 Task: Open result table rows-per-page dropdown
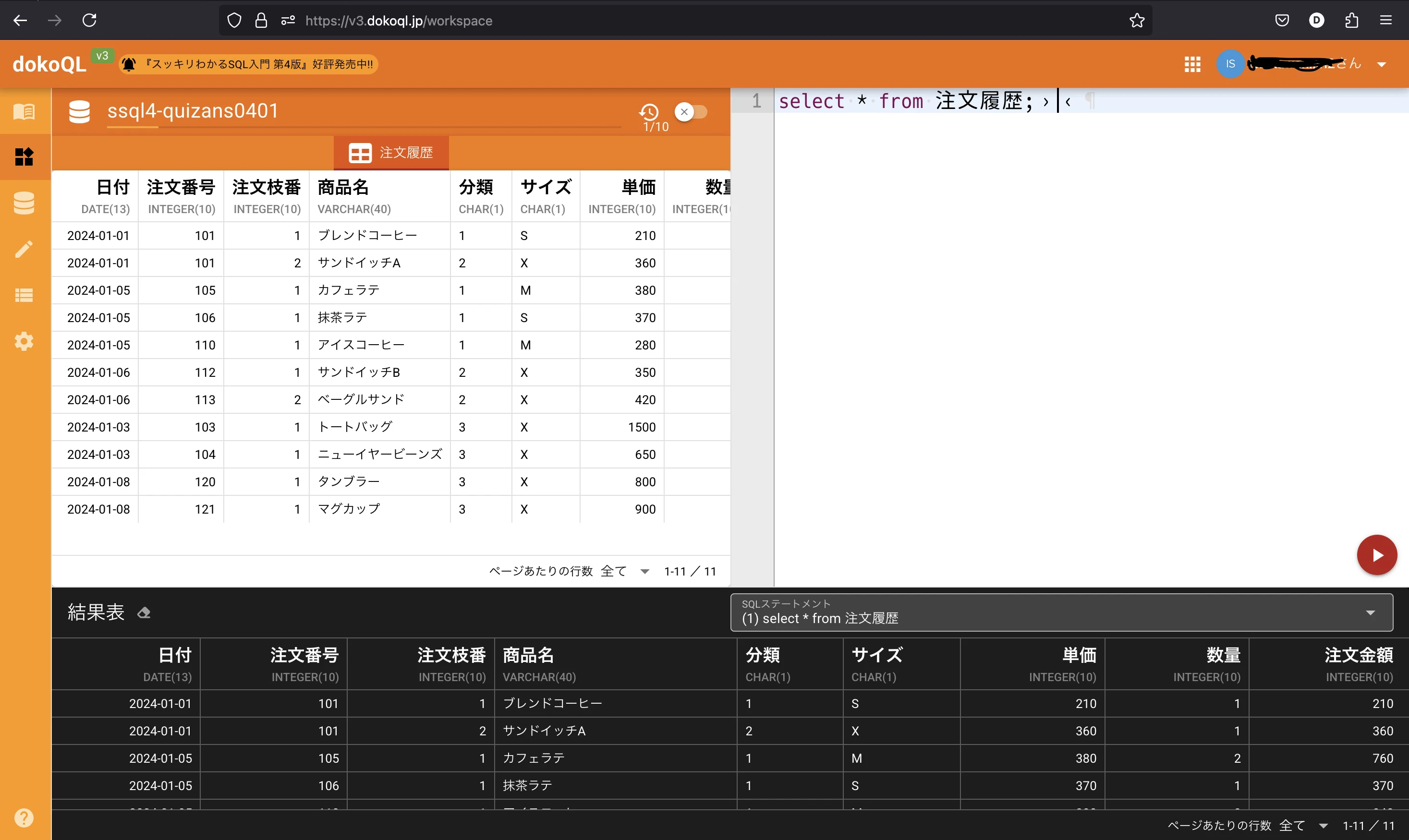[x=1323, y=825]
